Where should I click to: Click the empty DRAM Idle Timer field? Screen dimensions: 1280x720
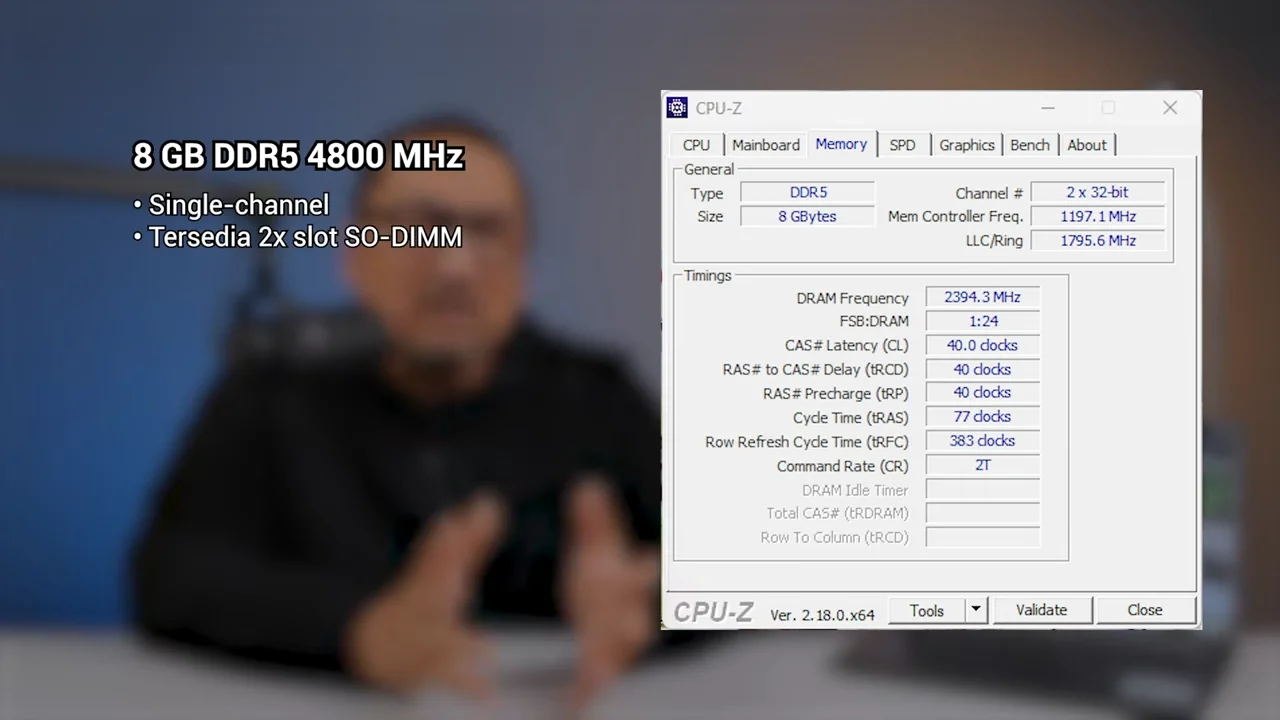point(981,489)
